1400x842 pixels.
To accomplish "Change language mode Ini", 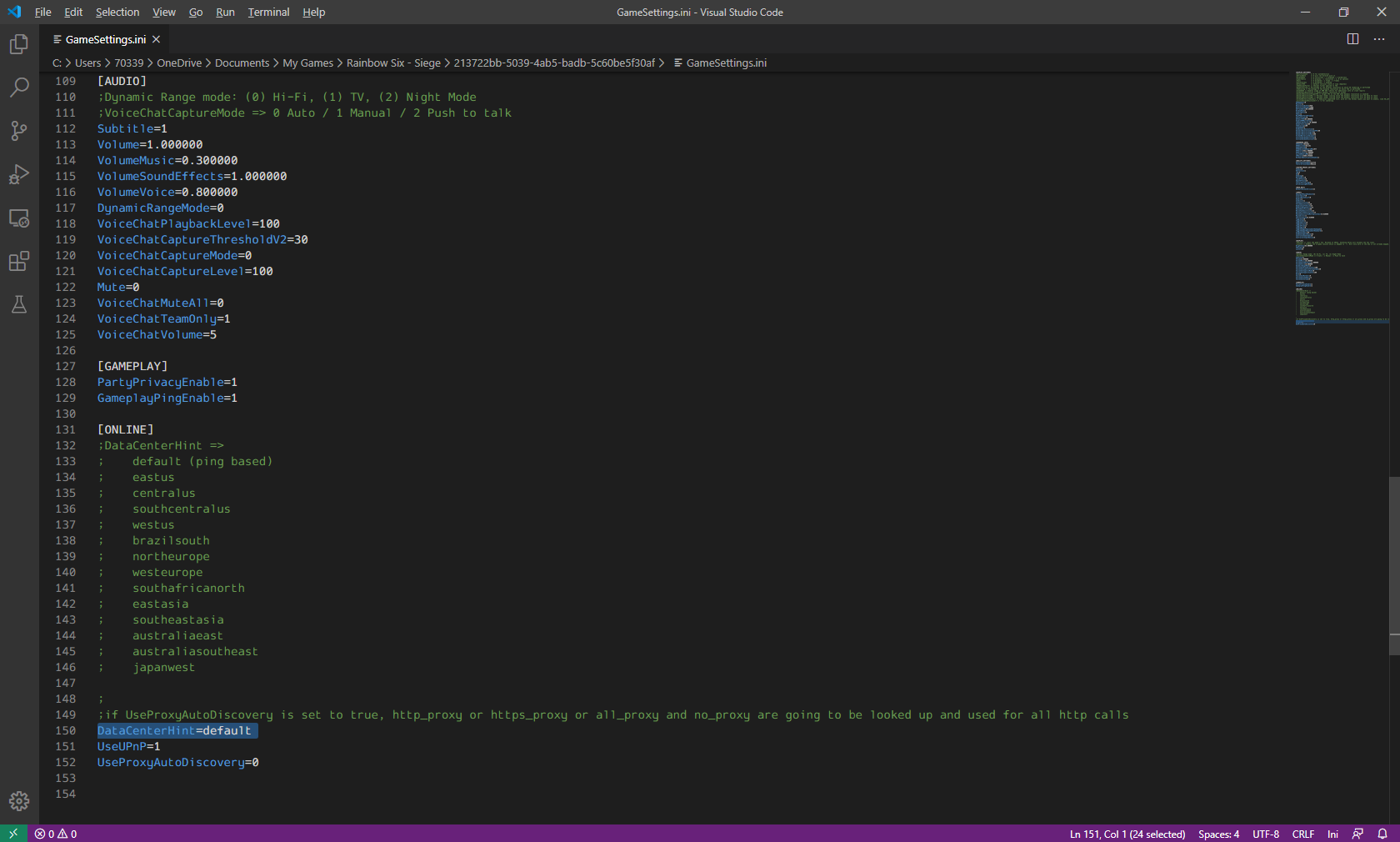I will click(x=1332, y=834).
